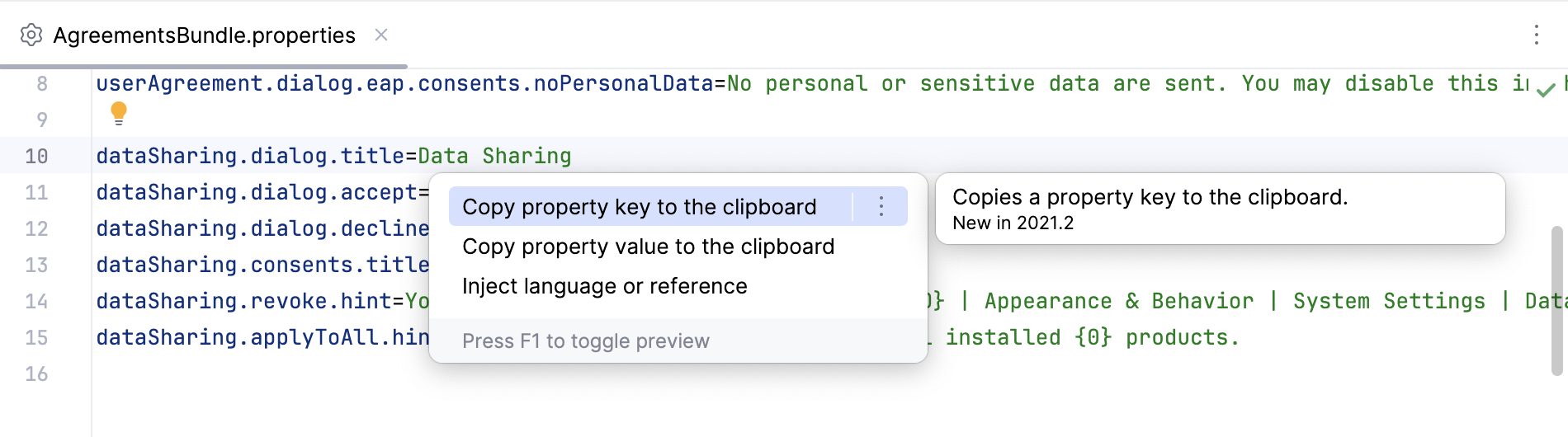Select the AgreementsBundle.properties tab
The width and height of the screenshot is (1568, 437).
tap(204, 35)
